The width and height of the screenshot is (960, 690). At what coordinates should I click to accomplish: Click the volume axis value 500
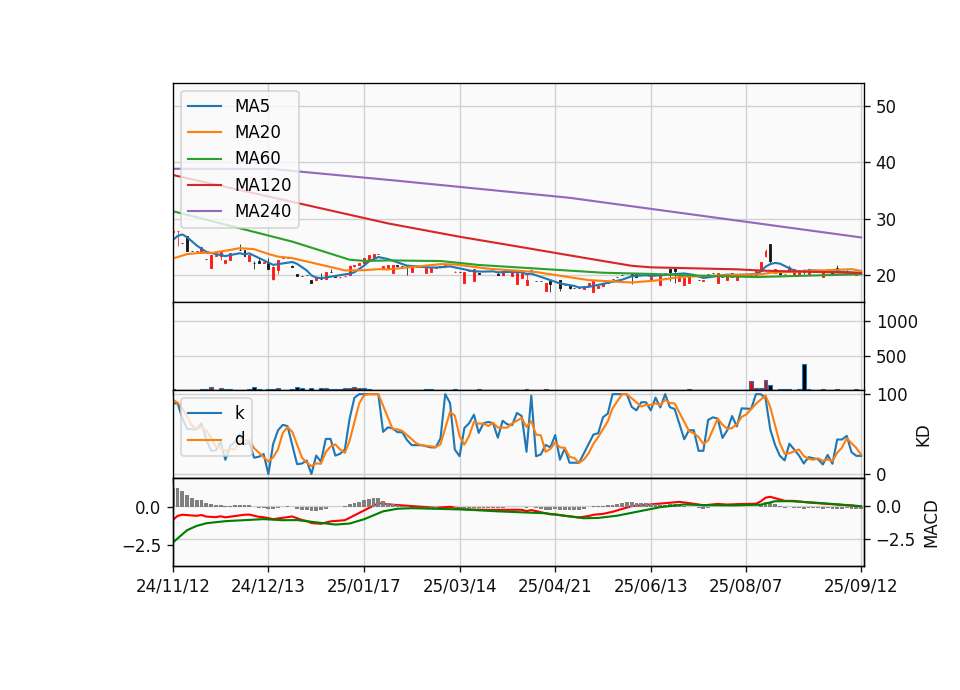(891, 357)
